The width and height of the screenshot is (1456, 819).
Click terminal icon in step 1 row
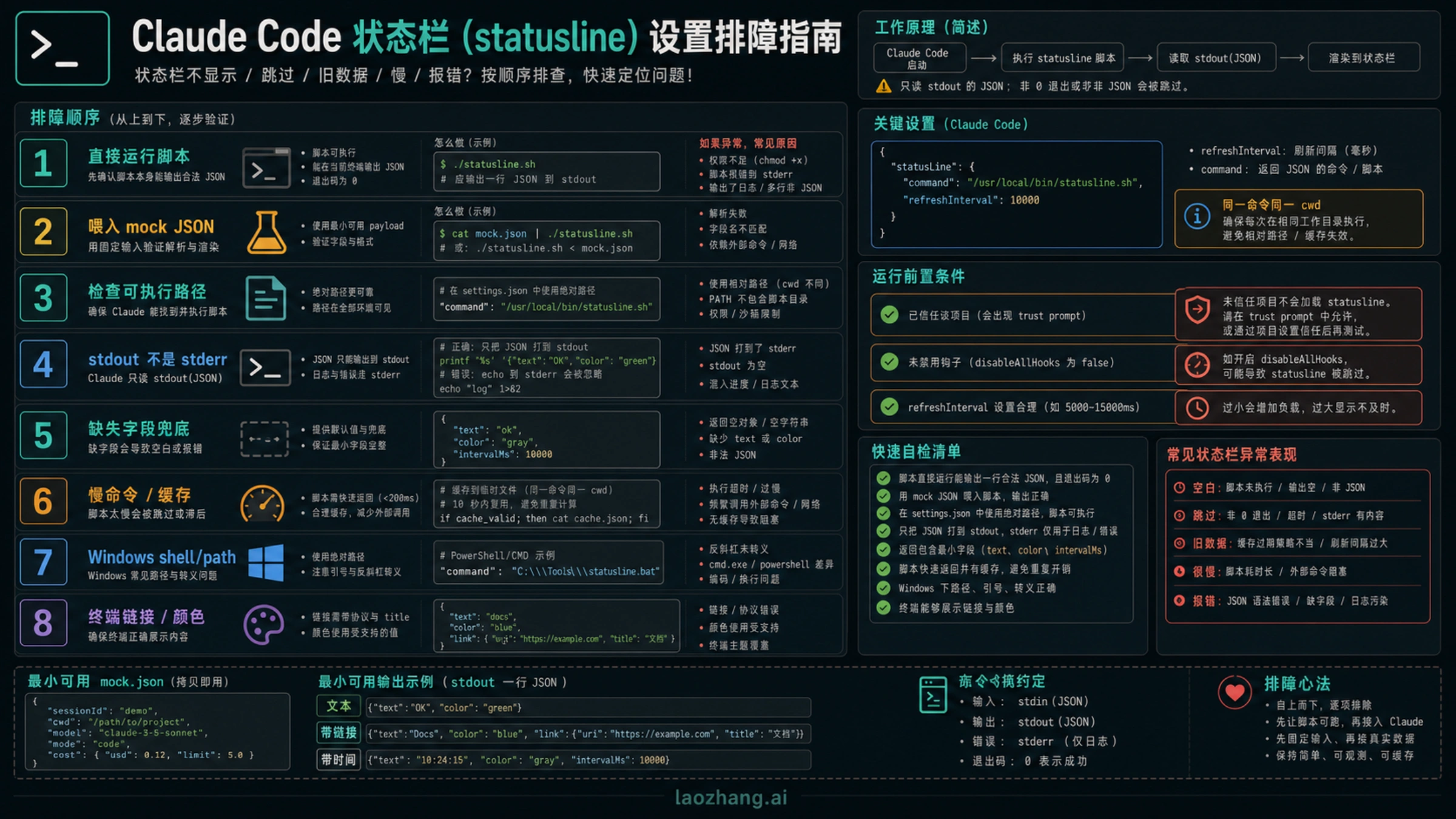tap(266, 167)
